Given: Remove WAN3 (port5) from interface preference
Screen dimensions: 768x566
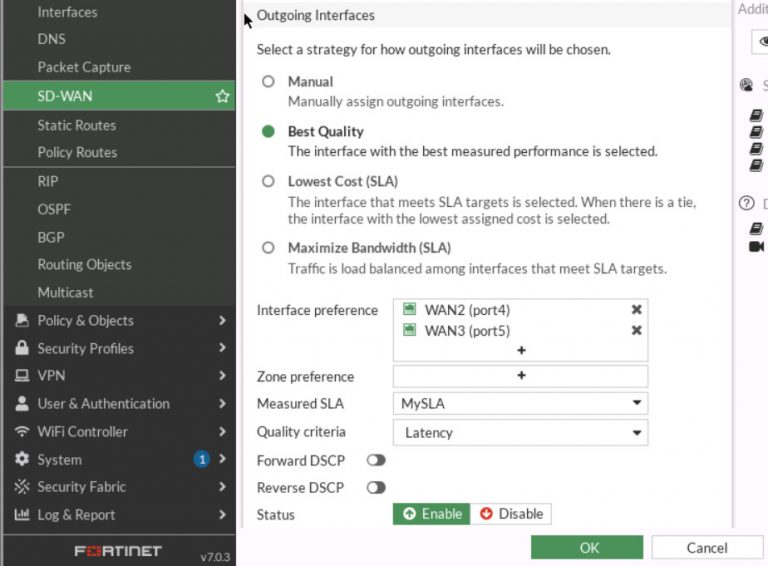Looking at the screenshot, I should (636, 331).
